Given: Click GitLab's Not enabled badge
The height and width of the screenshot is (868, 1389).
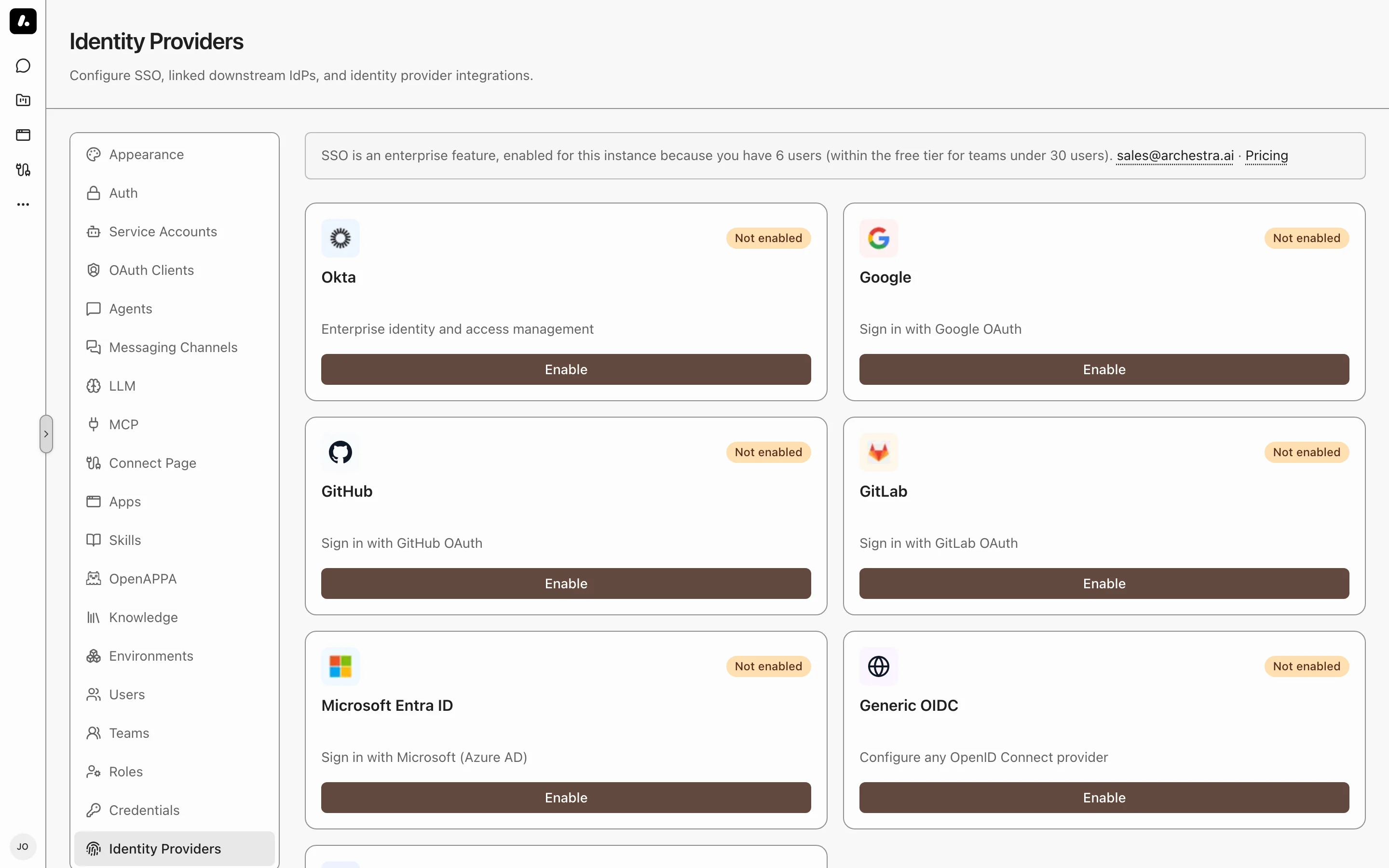Looking at the screenshot, I should (x=1307, y=452).
